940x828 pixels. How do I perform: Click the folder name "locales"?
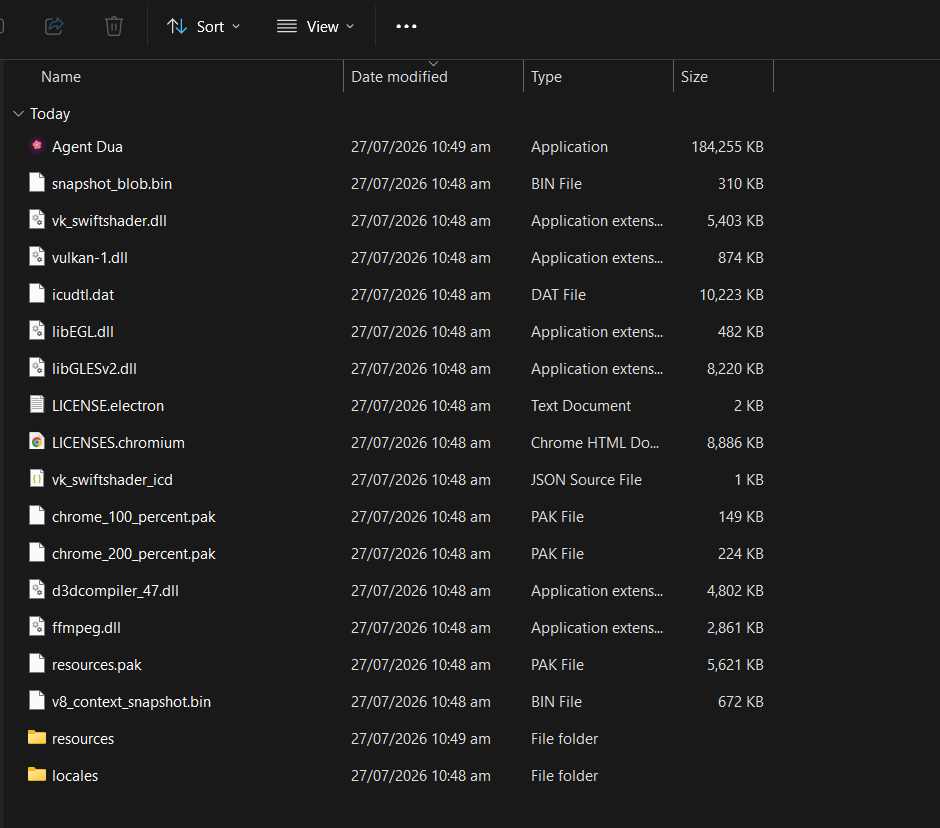tap(75, 776)
